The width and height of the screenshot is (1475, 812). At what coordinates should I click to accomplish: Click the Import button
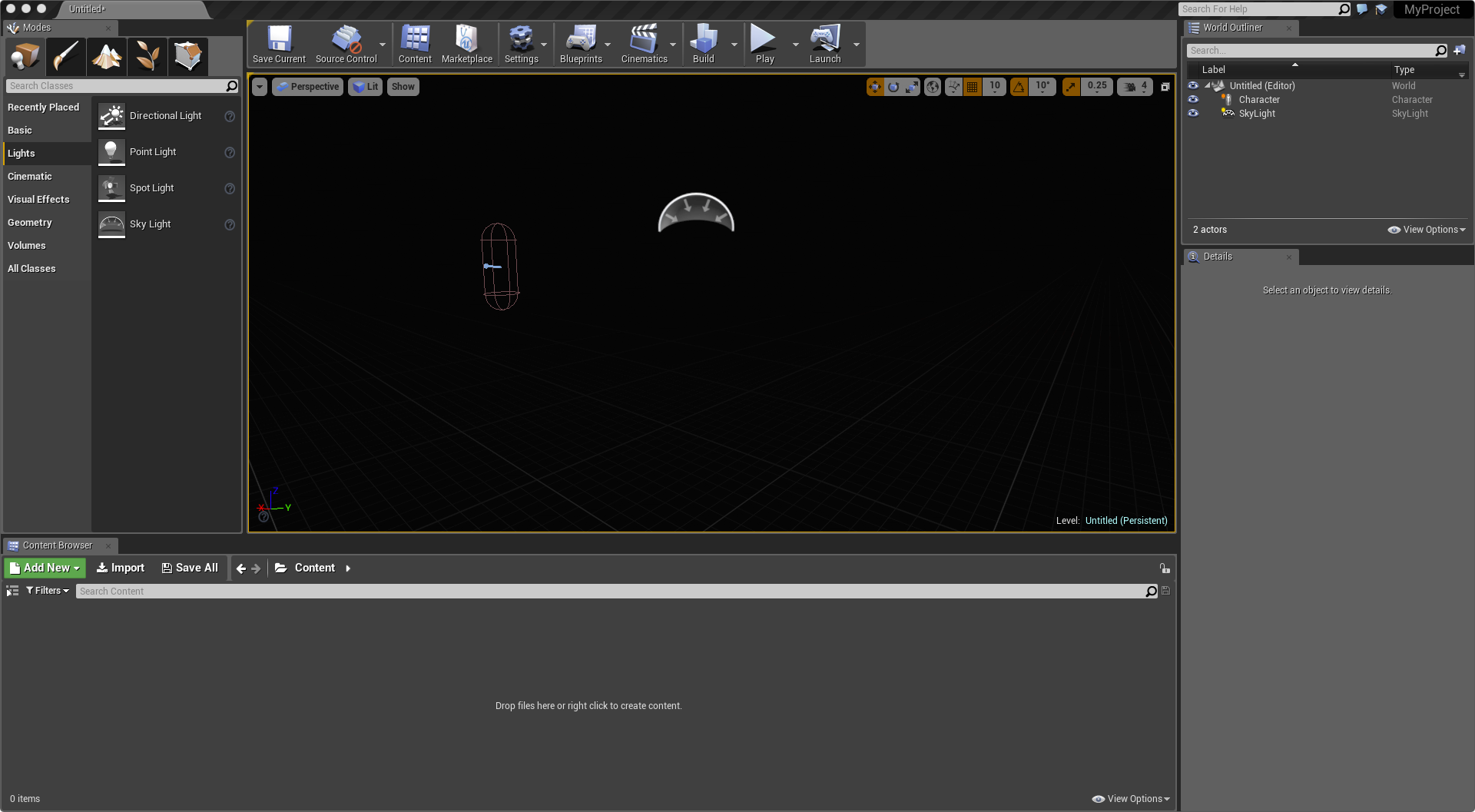[121, 568]
